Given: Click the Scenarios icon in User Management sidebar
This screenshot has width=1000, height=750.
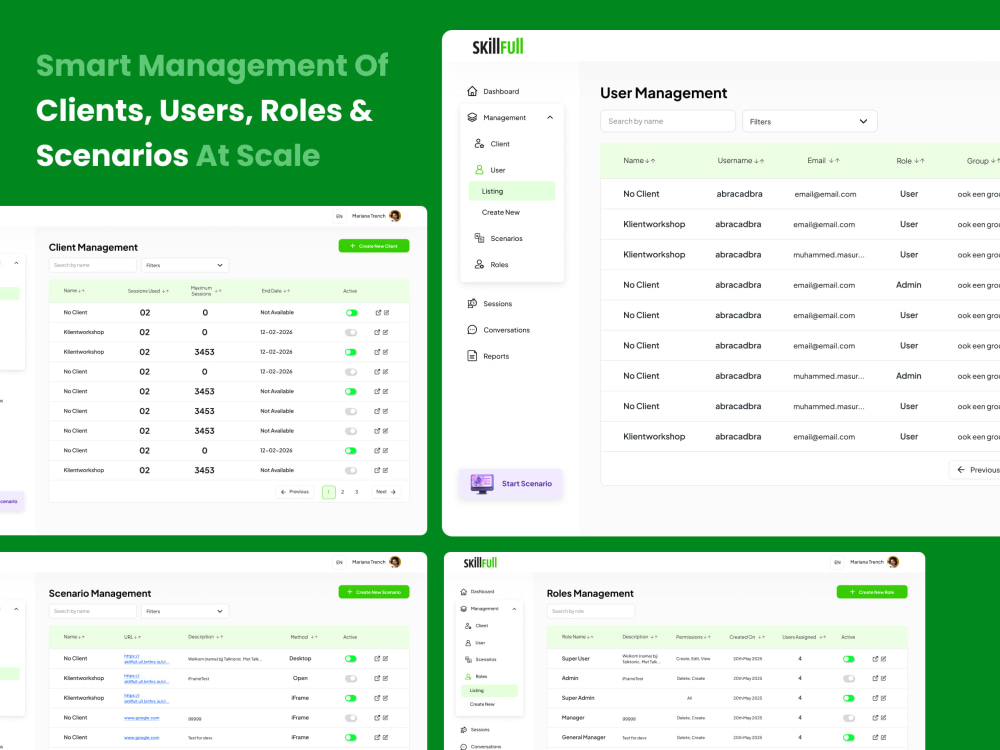Looking at the screenshot, I should [x=479, y=238].
